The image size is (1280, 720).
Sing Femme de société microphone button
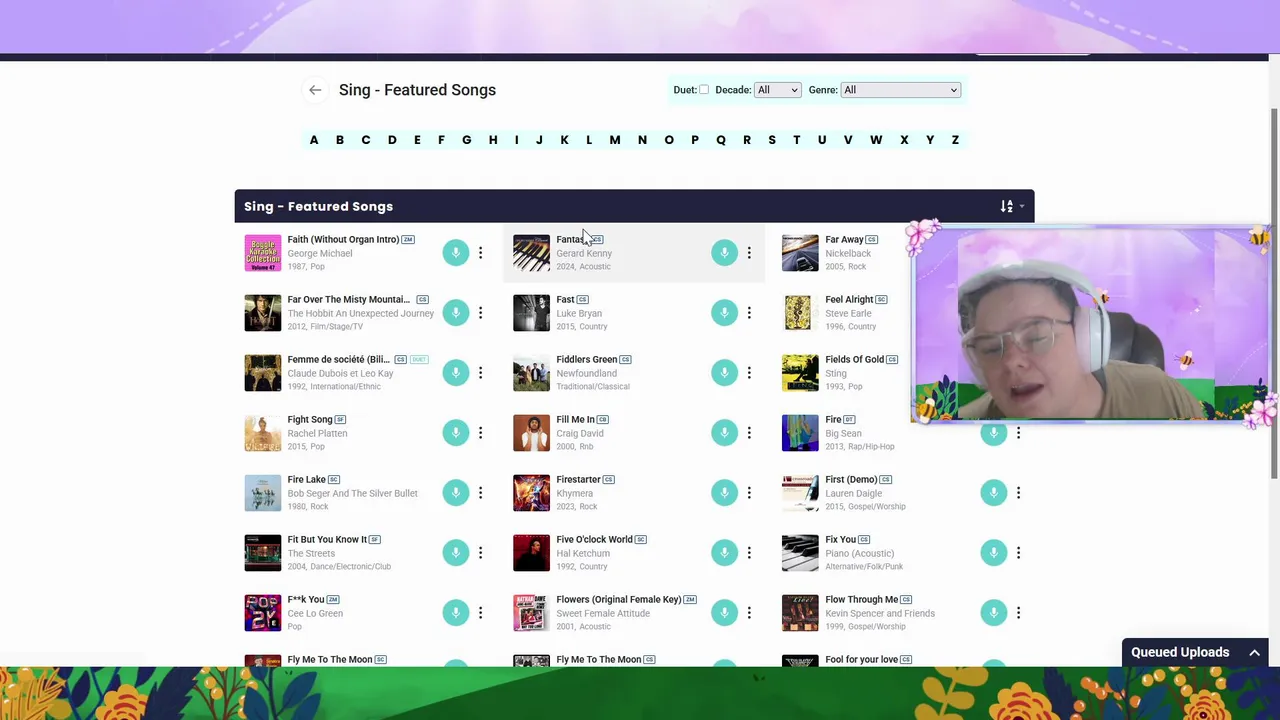coord(456,373)
